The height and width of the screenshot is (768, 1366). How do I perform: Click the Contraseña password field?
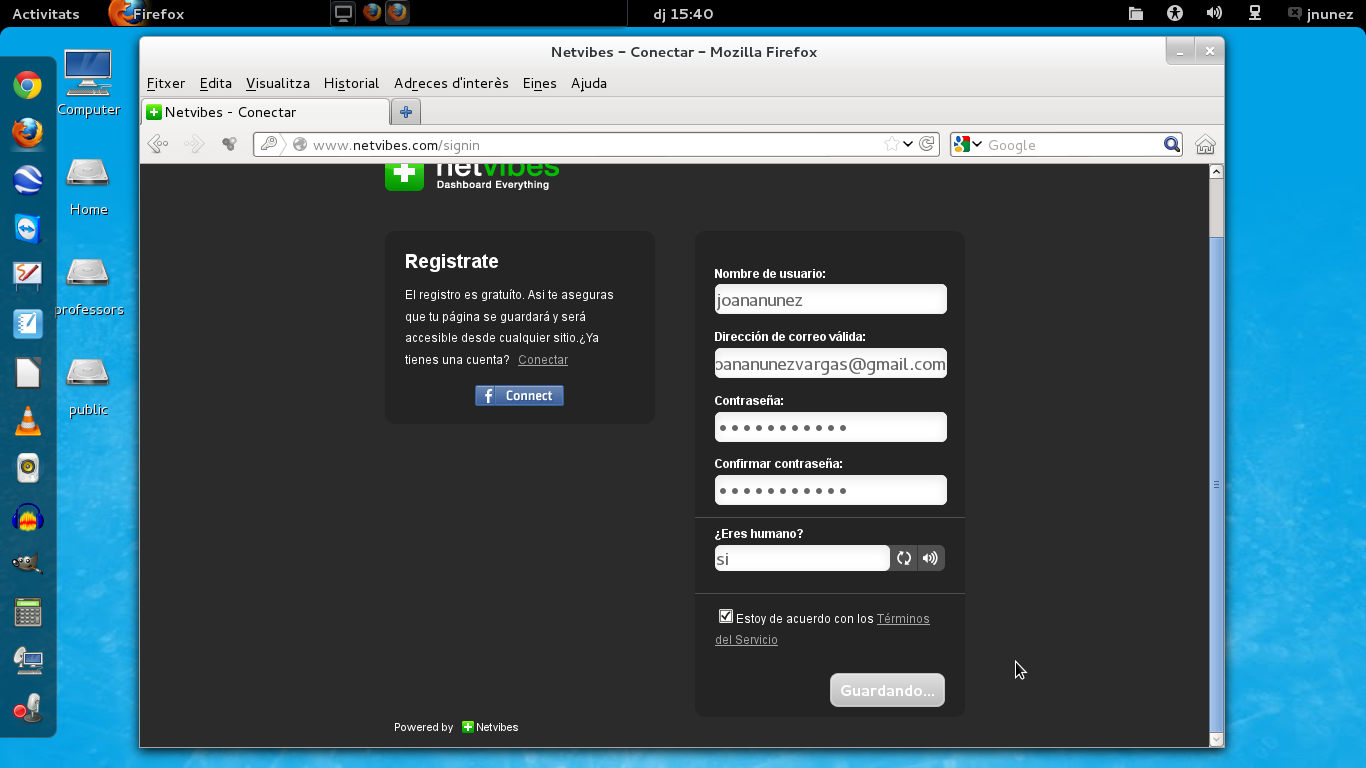[830, 427]
